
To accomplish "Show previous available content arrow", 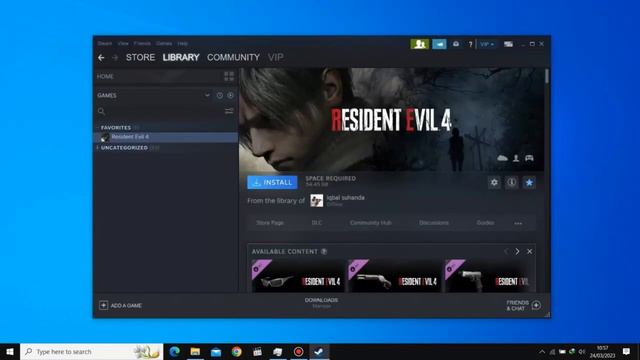I will (507, 251).
